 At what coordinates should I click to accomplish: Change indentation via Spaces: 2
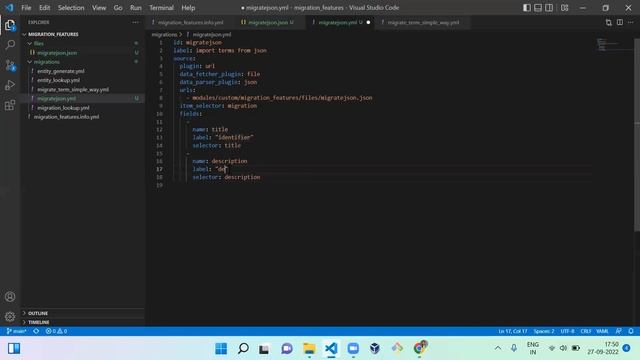coord(544,331)
